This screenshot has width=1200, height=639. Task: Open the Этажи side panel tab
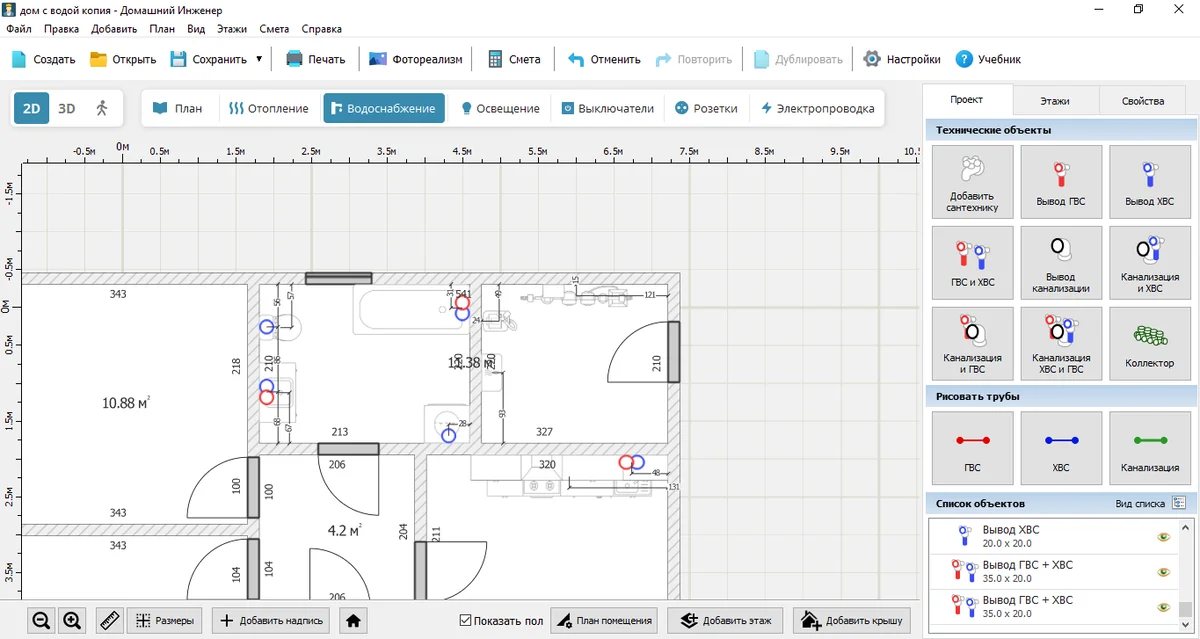click(x=1055, y=101)
